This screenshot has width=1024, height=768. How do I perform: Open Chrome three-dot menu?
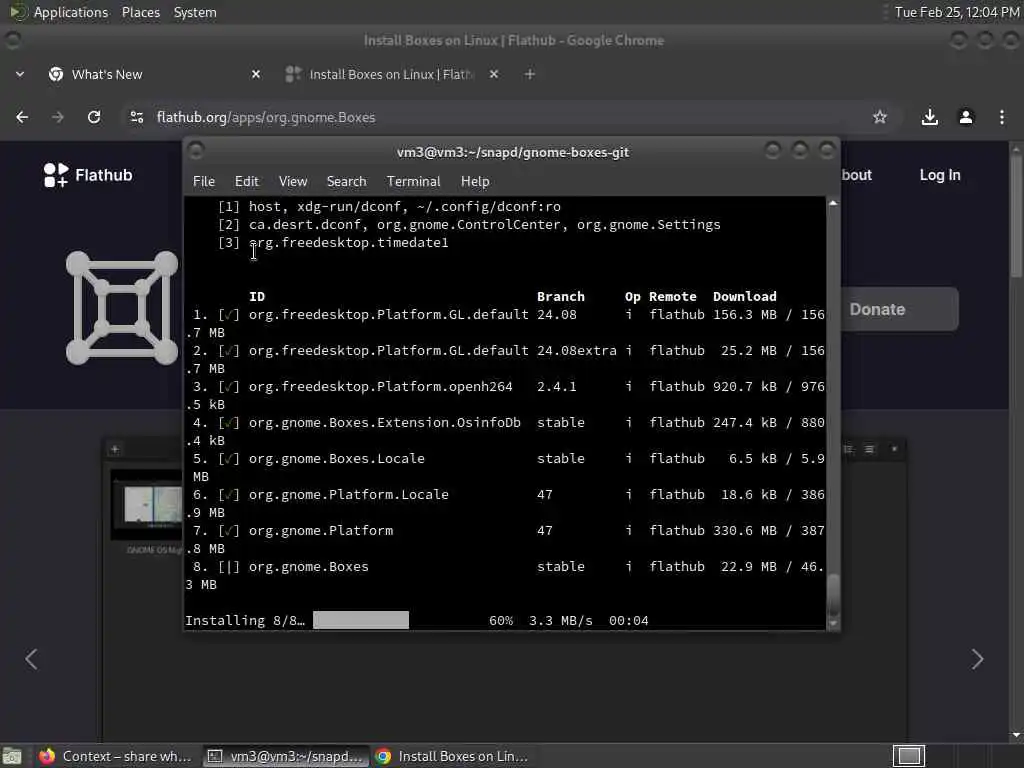(1002, 117)
